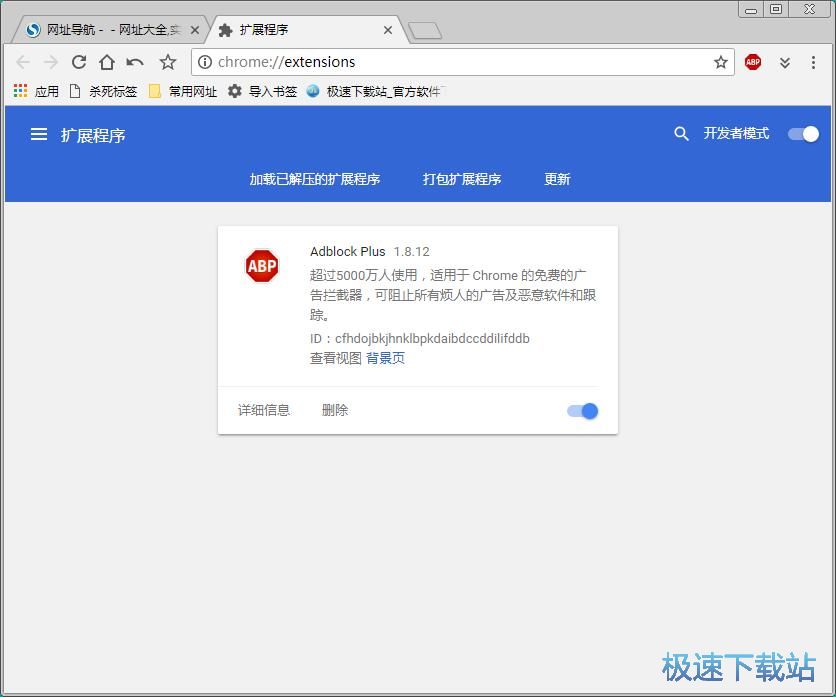Maximize the browser window
Image resolution: width=836 pixels, height=697 pixels.
(x=776, y=9)
